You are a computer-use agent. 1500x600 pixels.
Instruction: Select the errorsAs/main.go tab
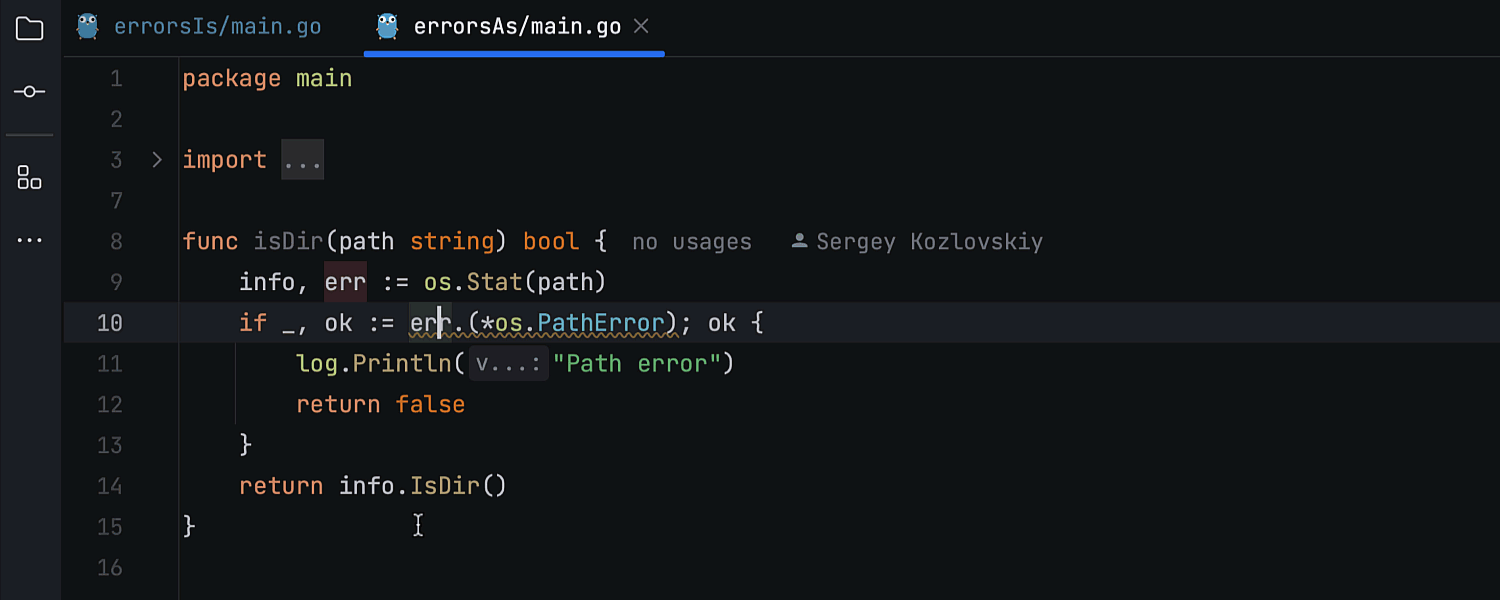click(517, 27)
